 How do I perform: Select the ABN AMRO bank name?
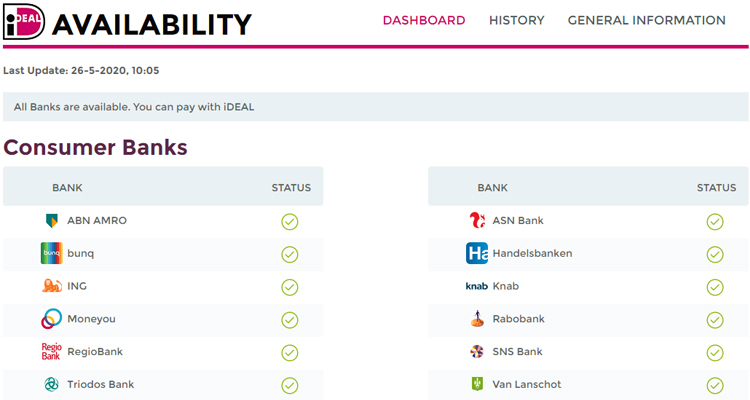pyautogui.click(x=97, y=221)
